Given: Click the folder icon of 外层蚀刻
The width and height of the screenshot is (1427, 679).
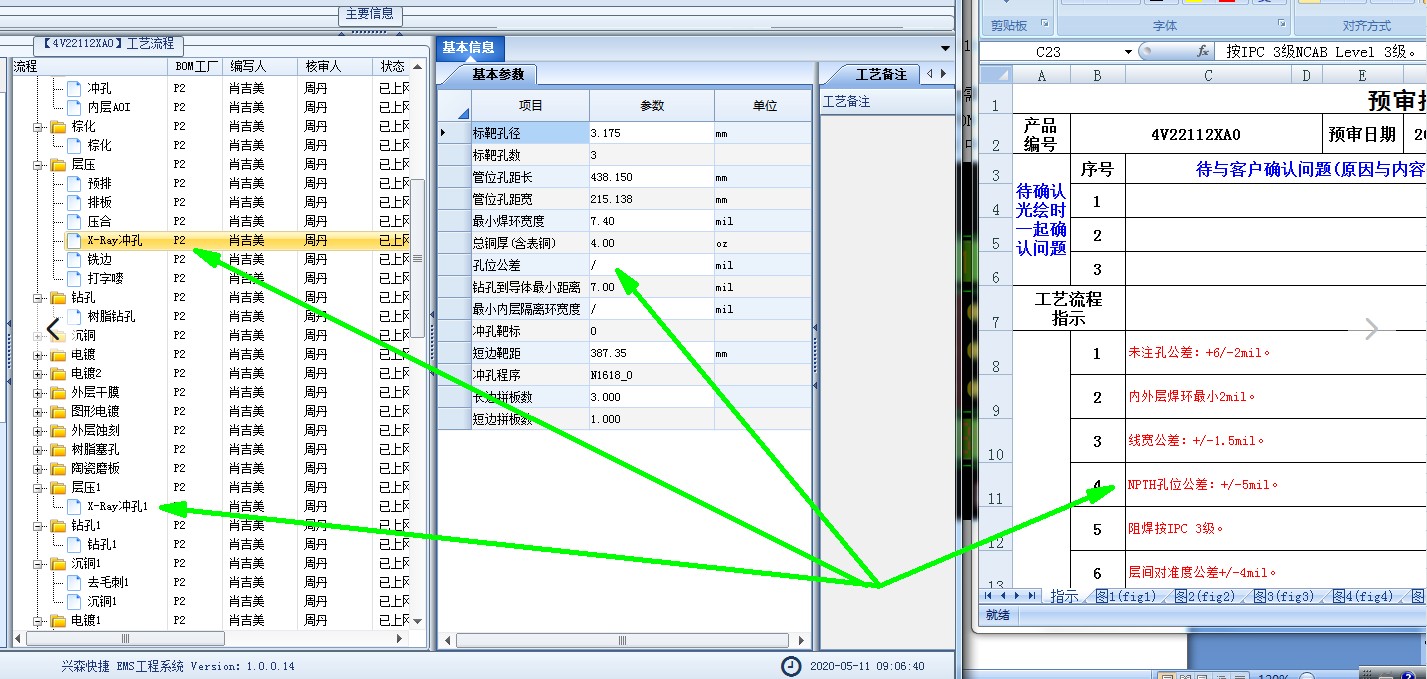Looking at the screenshot, I should click(58, 430).
